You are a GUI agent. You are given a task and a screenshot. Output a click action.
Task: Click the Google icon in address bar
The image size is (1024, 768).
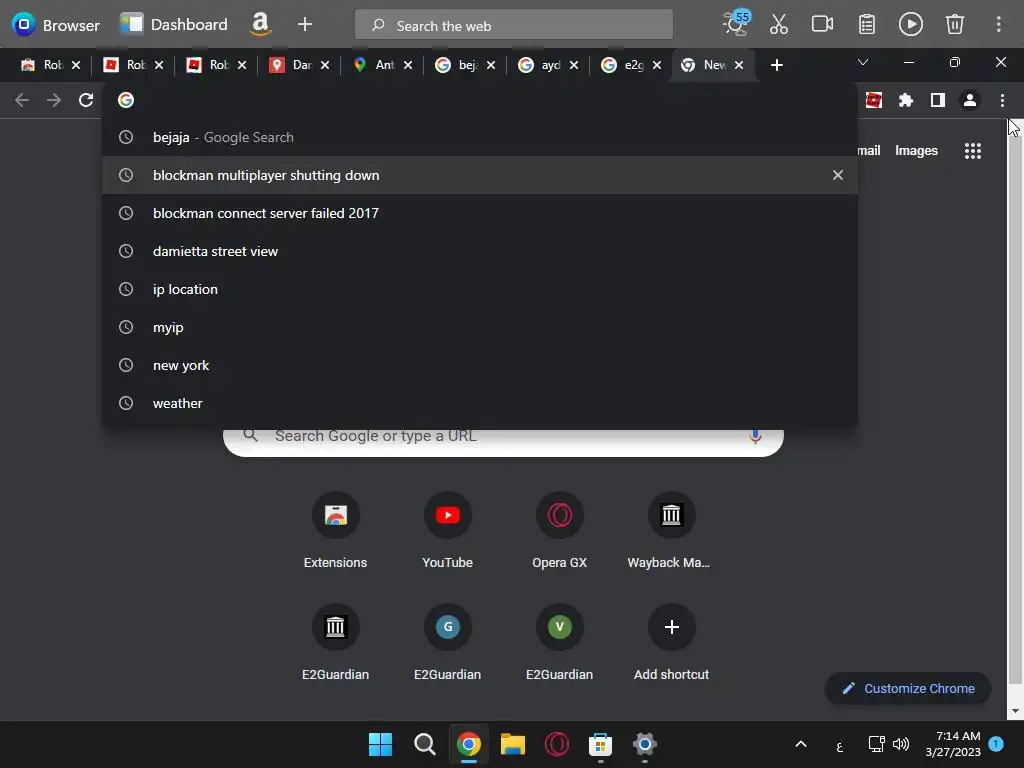(x=126, y=100)
